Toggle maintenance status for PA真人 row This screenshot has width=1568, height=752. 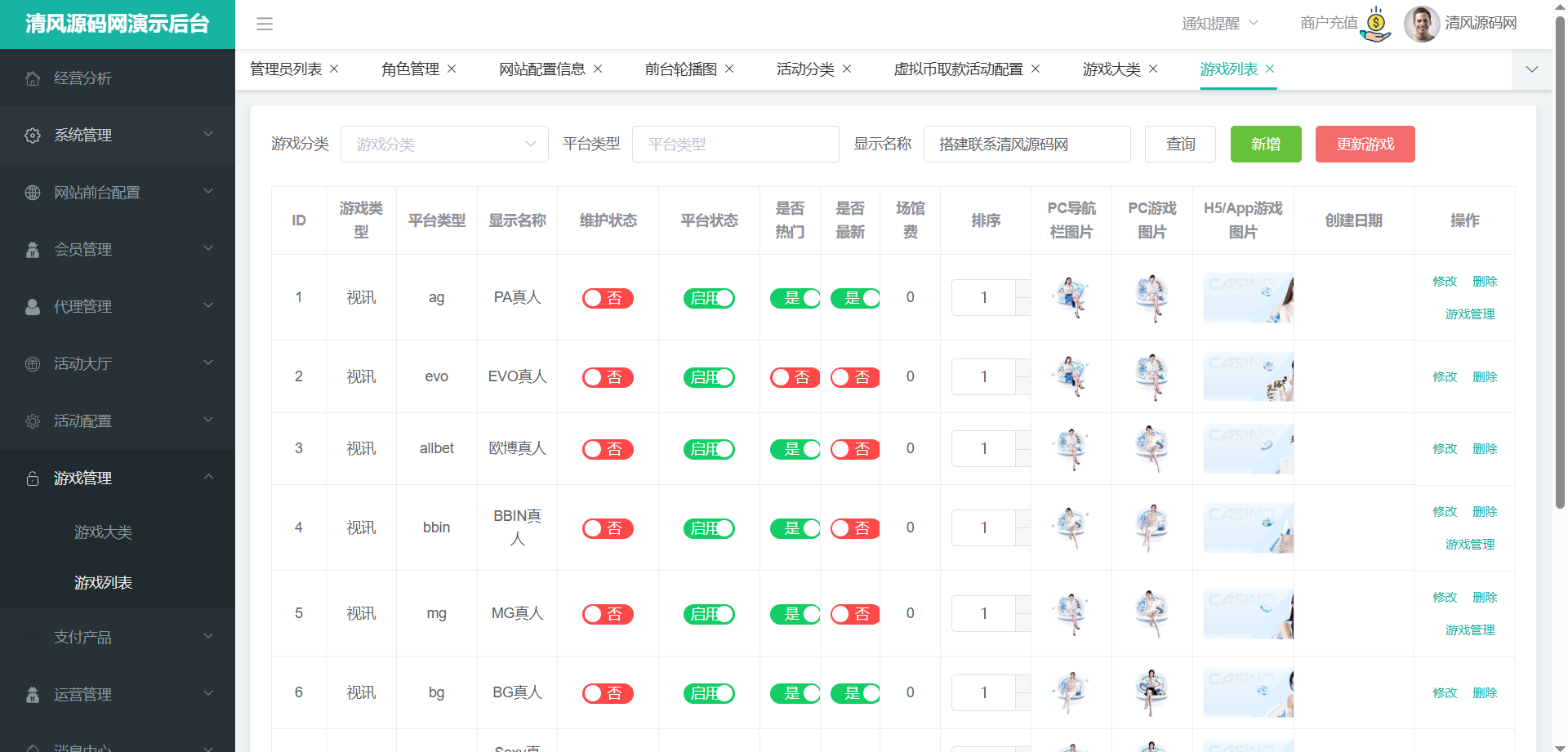click(x=608, y=299)
